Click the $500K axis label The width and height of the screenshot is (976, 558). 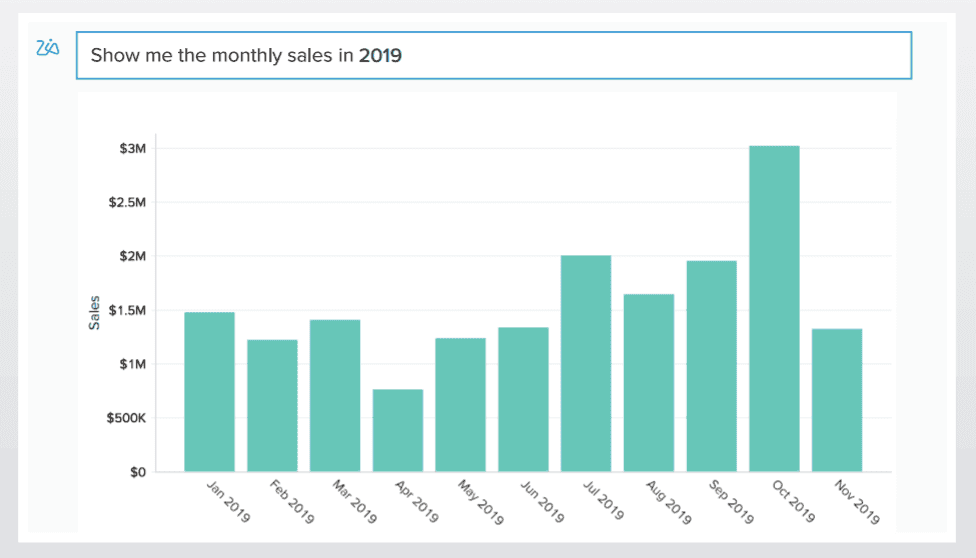tap(126, 418)
